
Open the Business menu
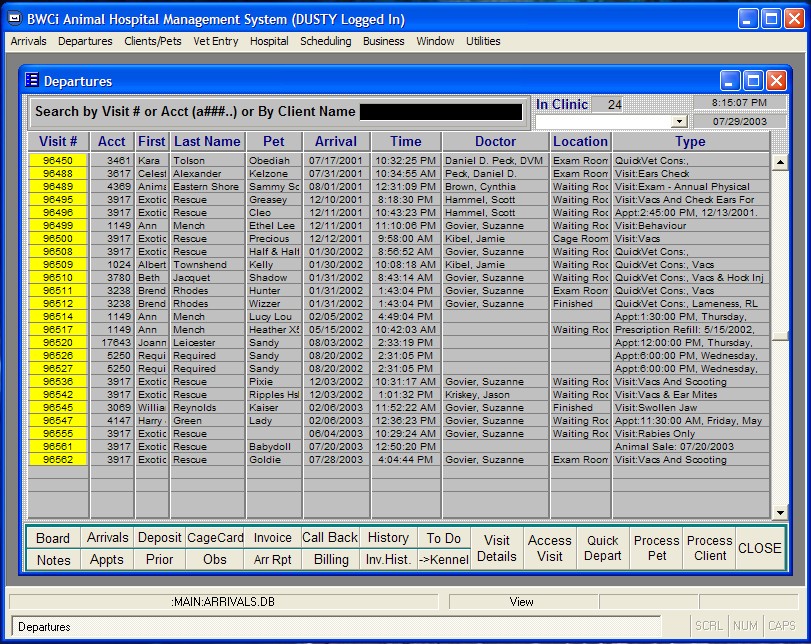(383, 41)
